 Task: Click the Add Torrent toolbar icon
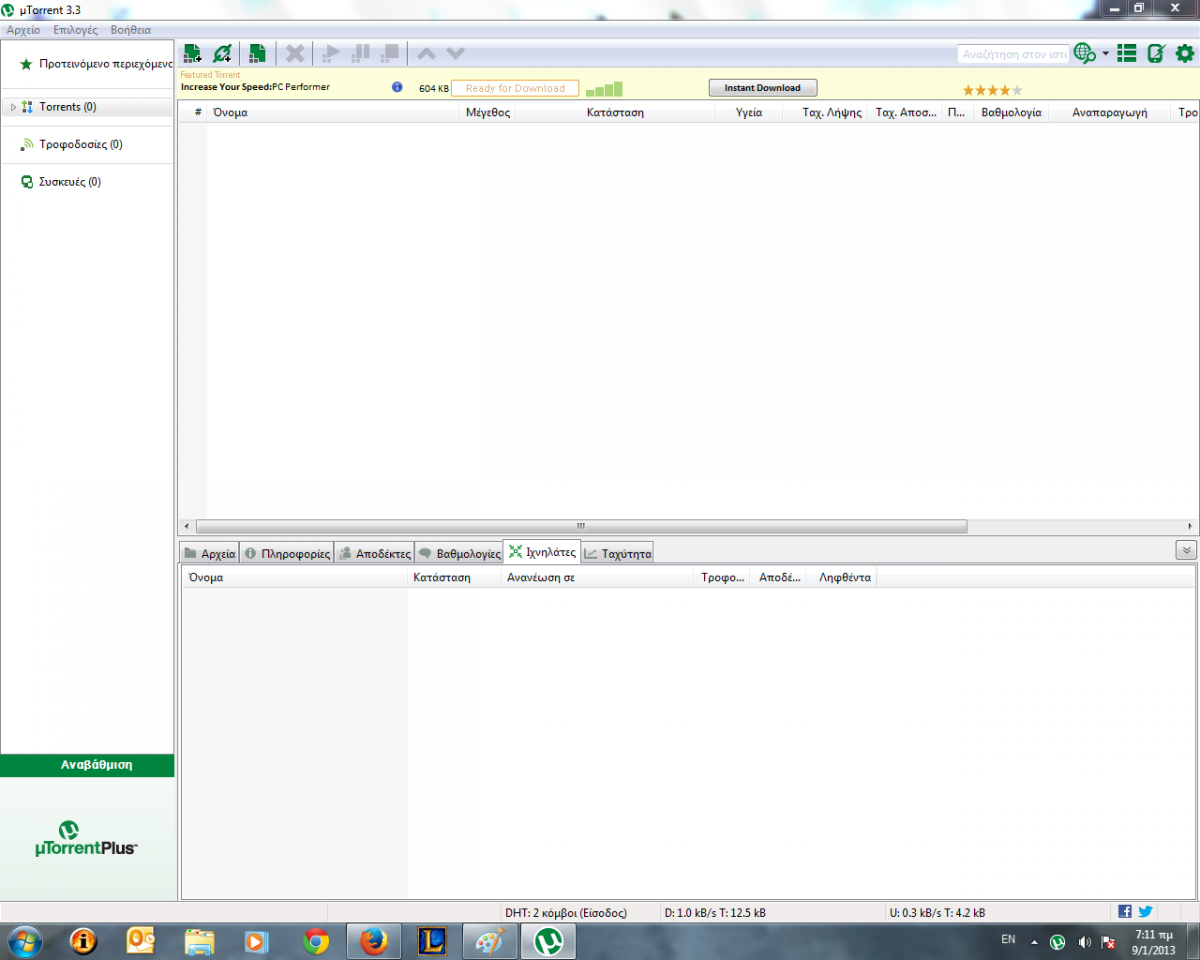[193, 54]
